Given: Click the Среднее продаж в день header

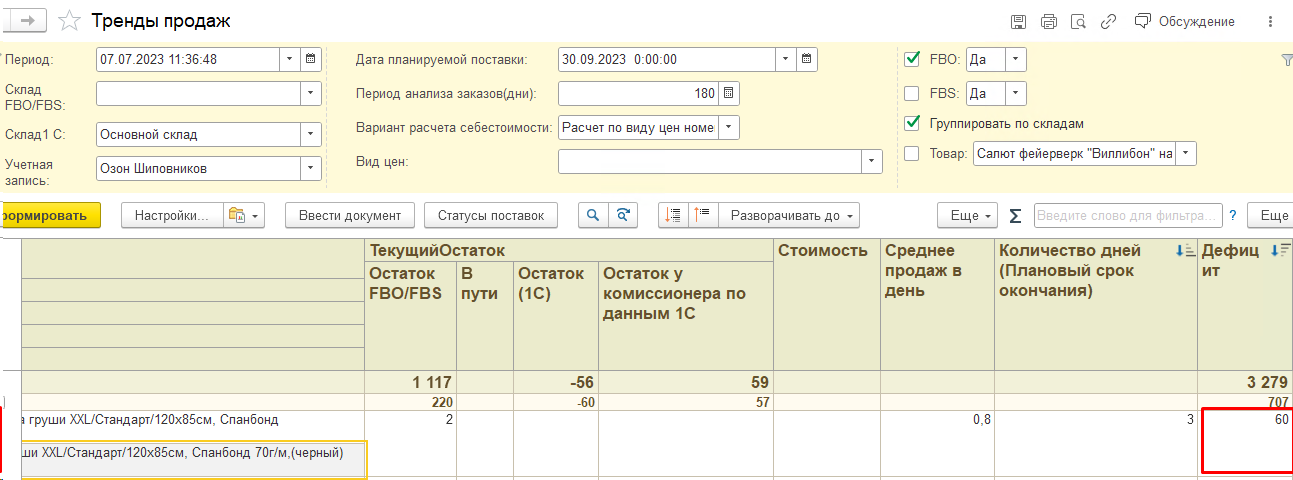Looking at the screenshot, I should (x=938, y=304).
